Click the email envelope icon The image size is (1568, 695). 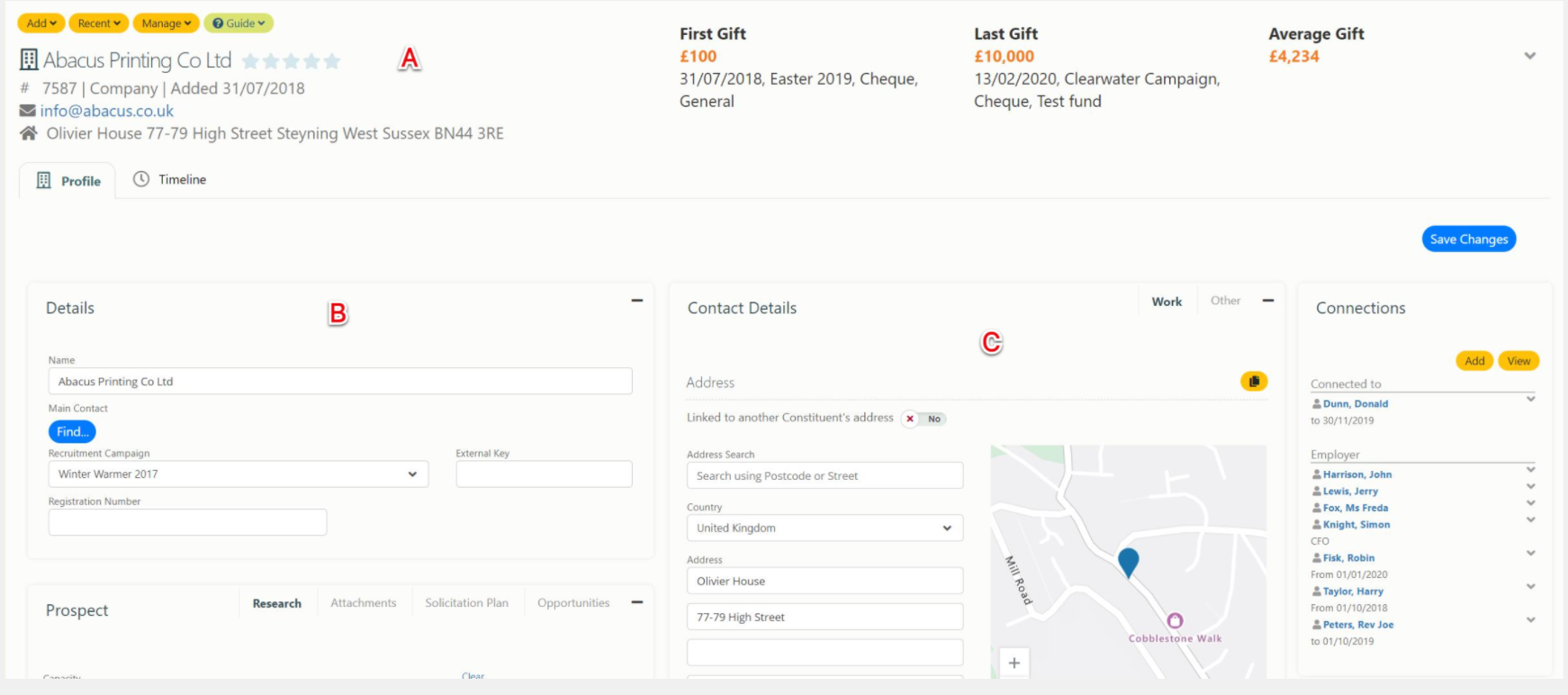coord(28,111)
